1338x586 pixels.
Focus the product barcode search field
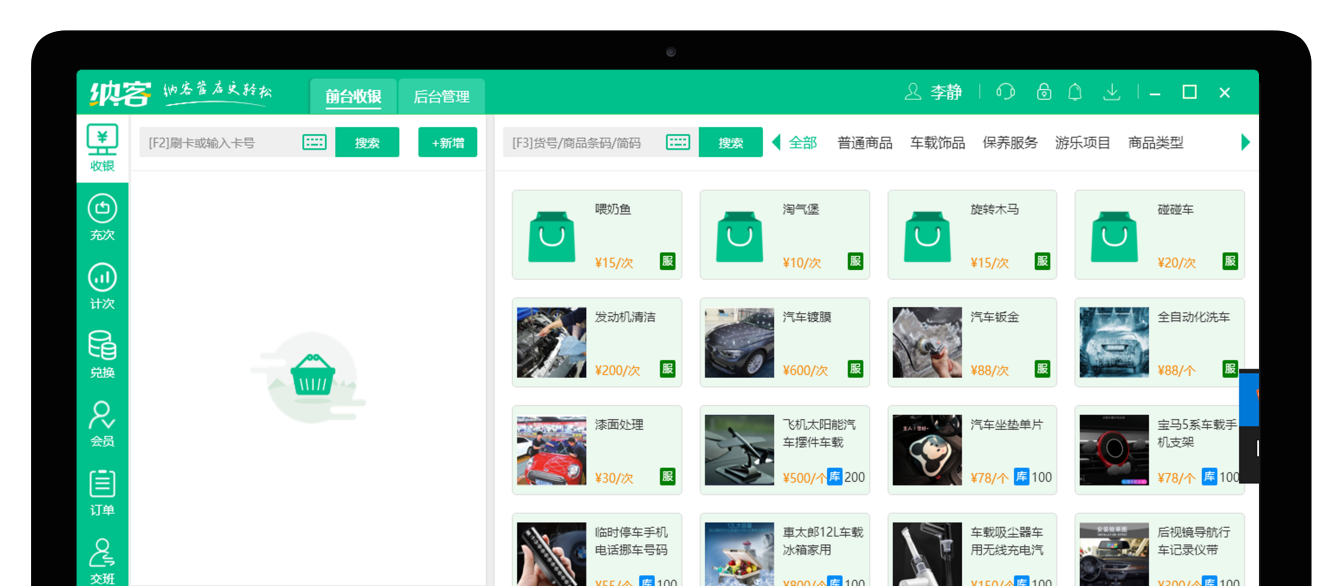[x=580, y=143]
